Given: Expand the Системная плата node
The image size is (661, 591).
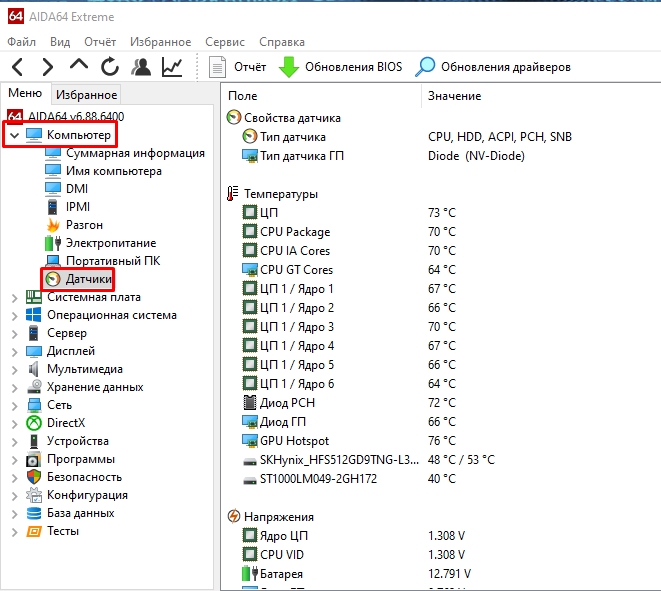Looking at the screenshot, I should coord(15,298).
